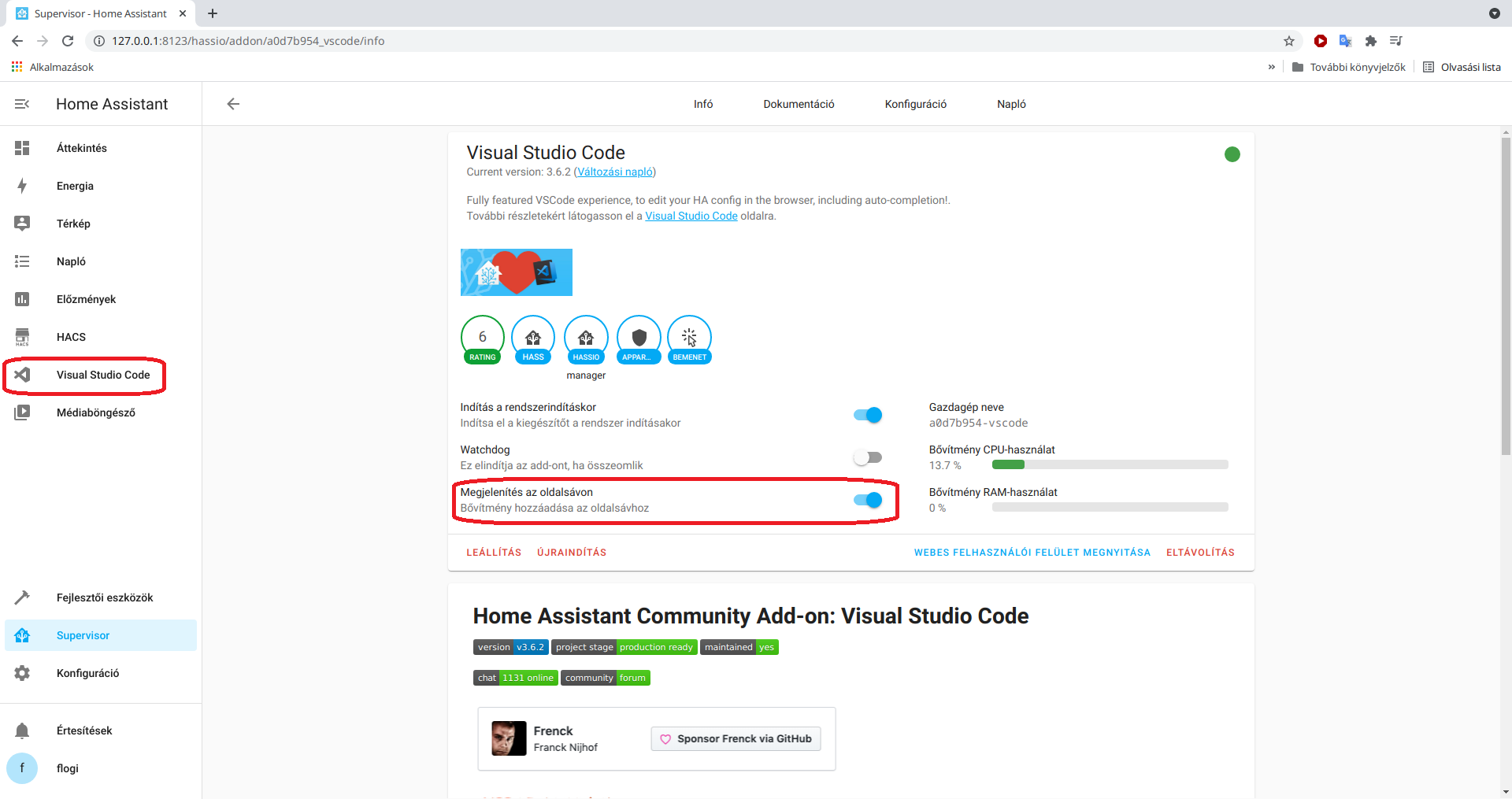Open Alkalmazások apps shortcut
The width and height of the screenshot is (1512, 799).
[53, 67]
